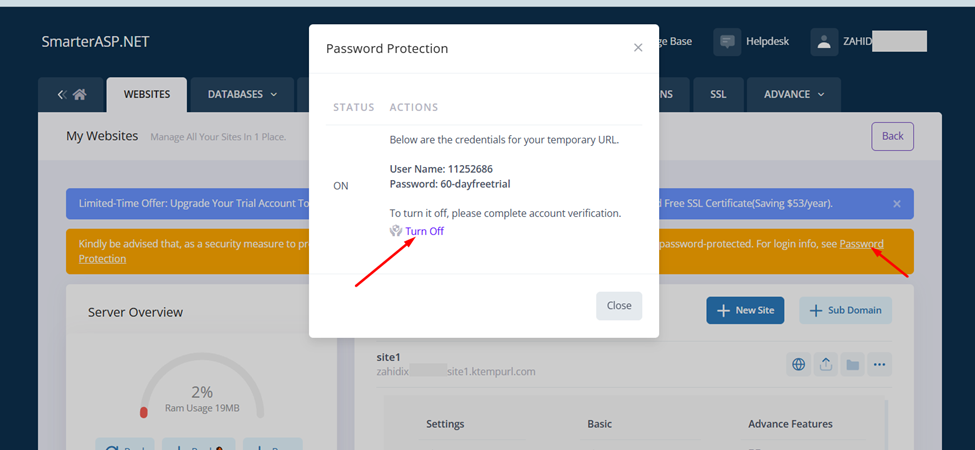Click the Sub Domain button
The image size is (975, 450).
845,310
